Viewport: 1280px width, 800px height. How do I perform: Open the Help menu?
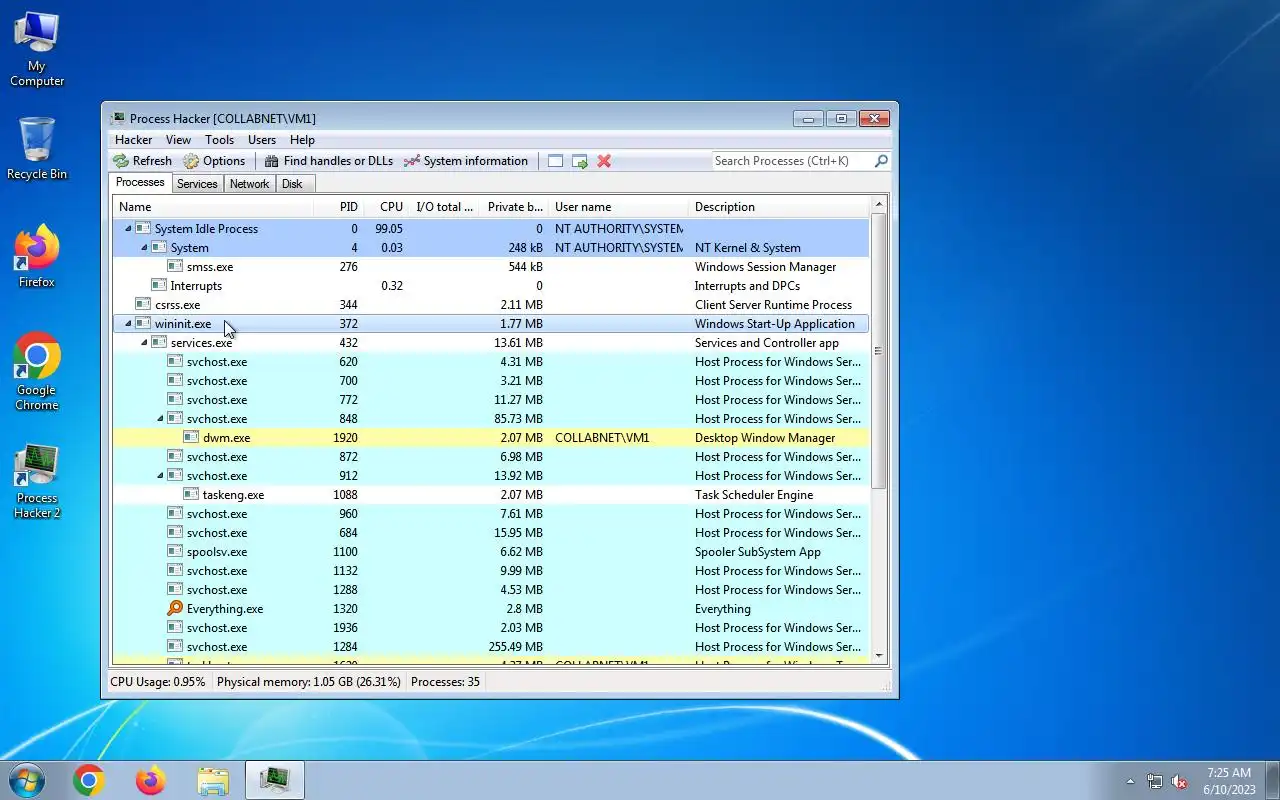tap(302, 140)
